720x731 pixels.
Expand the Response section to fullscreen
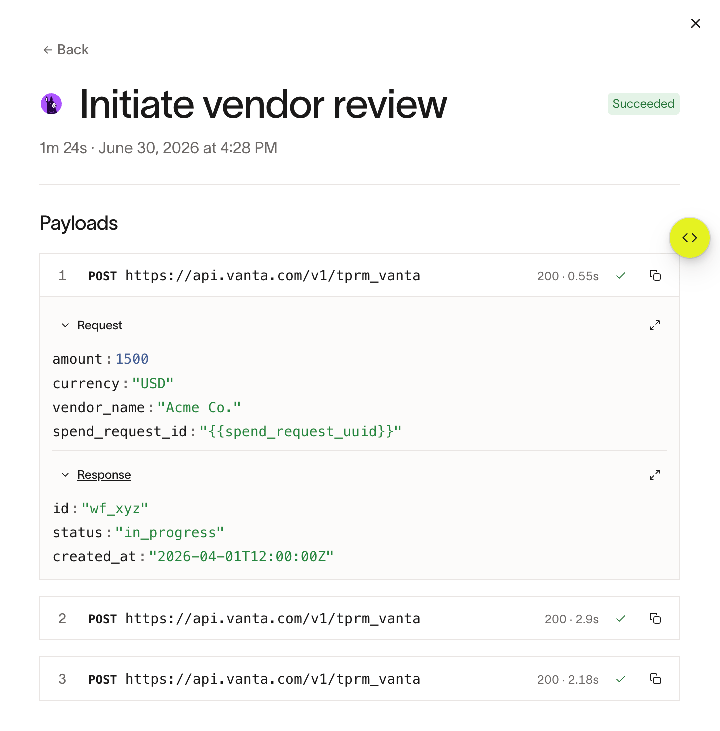click(x=655, y=475)
